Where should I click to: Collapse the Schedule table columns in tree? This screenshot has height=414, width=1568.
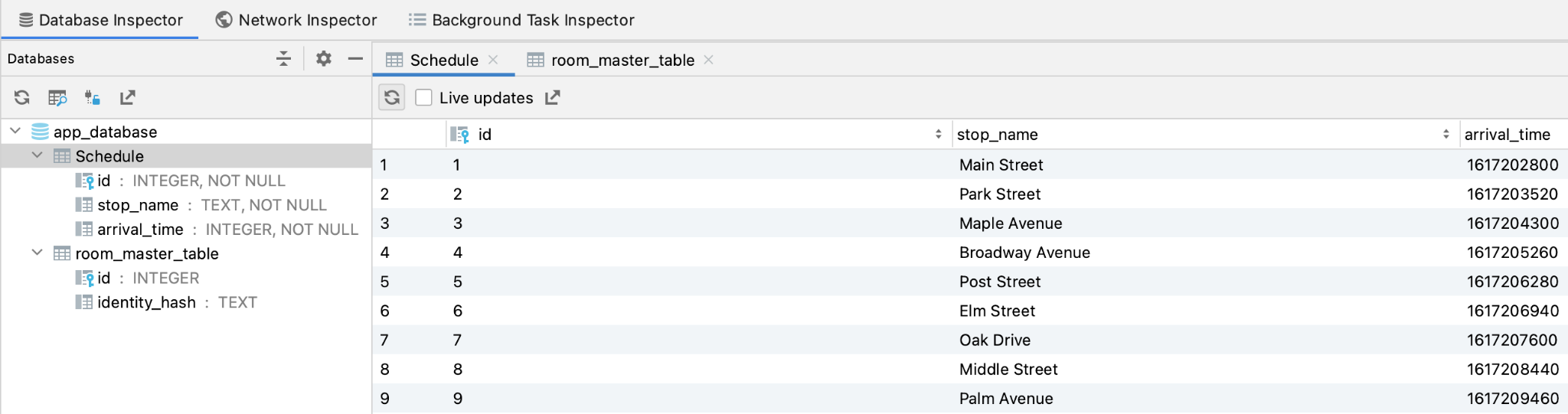(37, 155)
